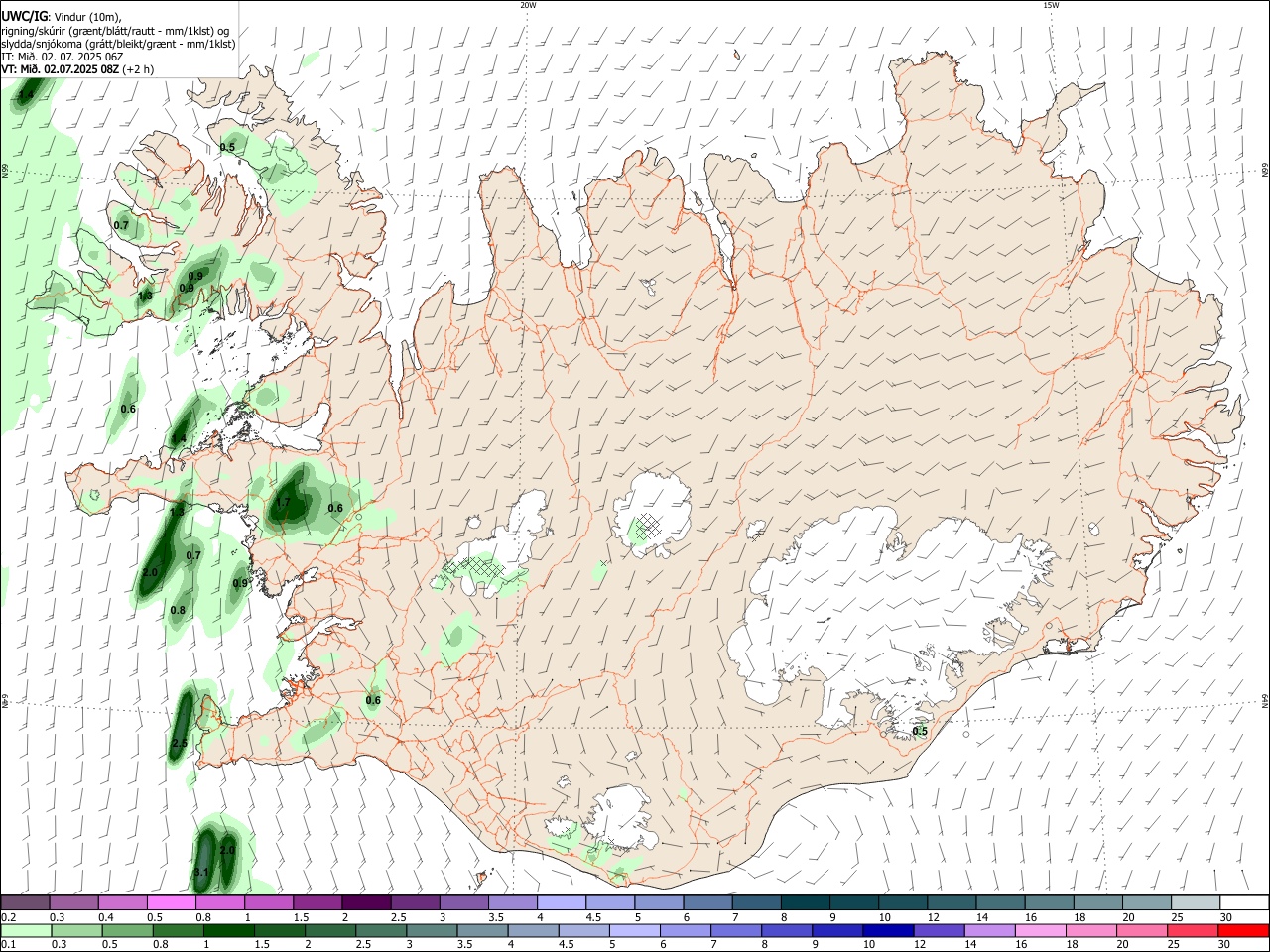Viewport: 1270px width, 952px height.
Task: Click the darkest purple swatch at 2 in upper legend
Action: 366,902
